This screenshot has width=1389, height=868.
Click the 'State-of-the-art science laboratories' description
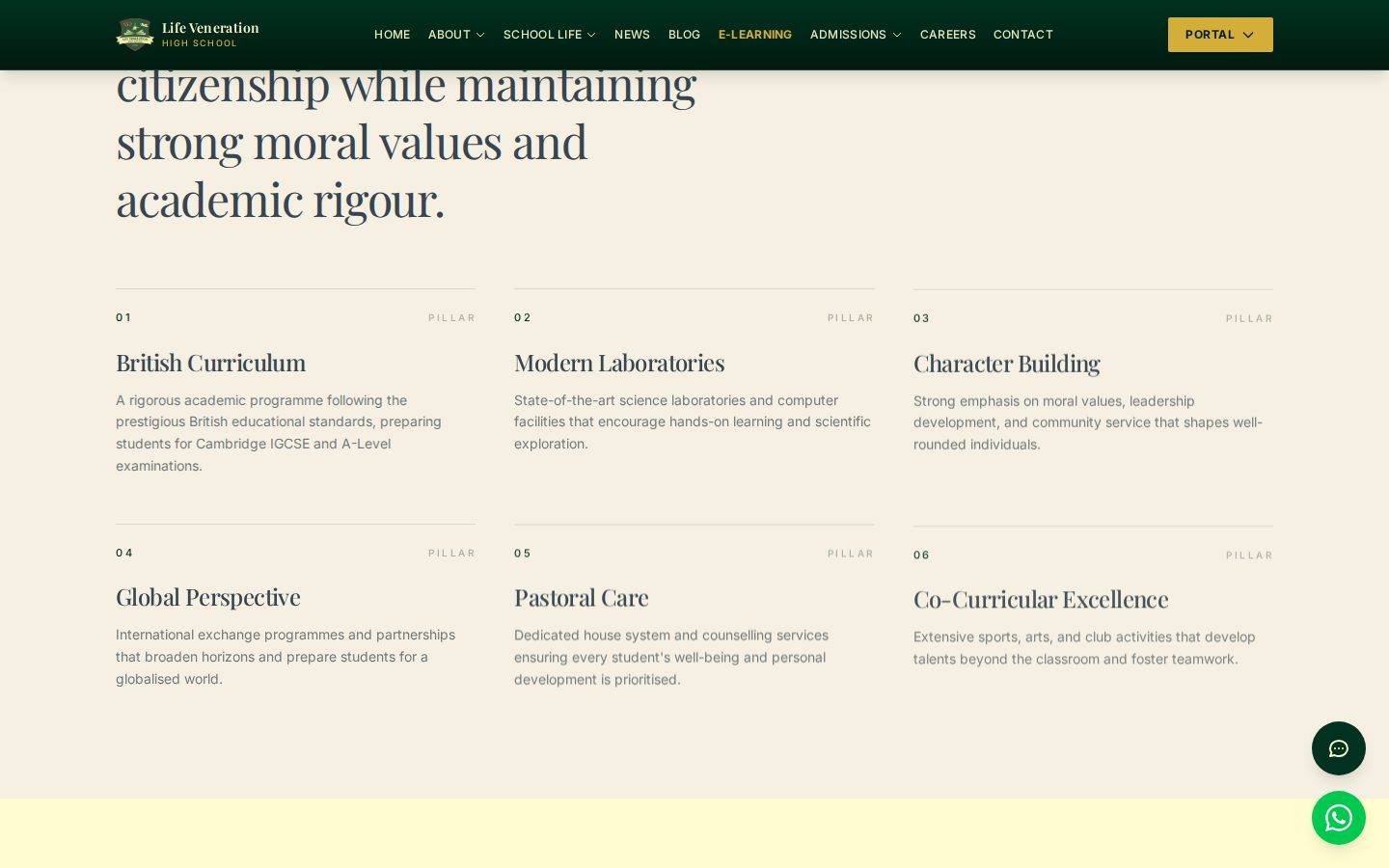[x=693, y=421]
